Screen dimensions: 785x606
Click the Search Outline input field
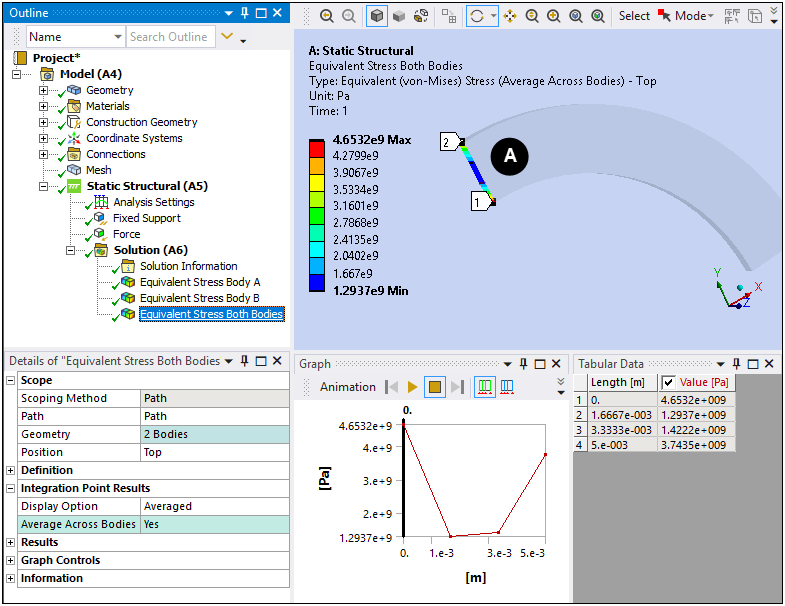[169, 37]
